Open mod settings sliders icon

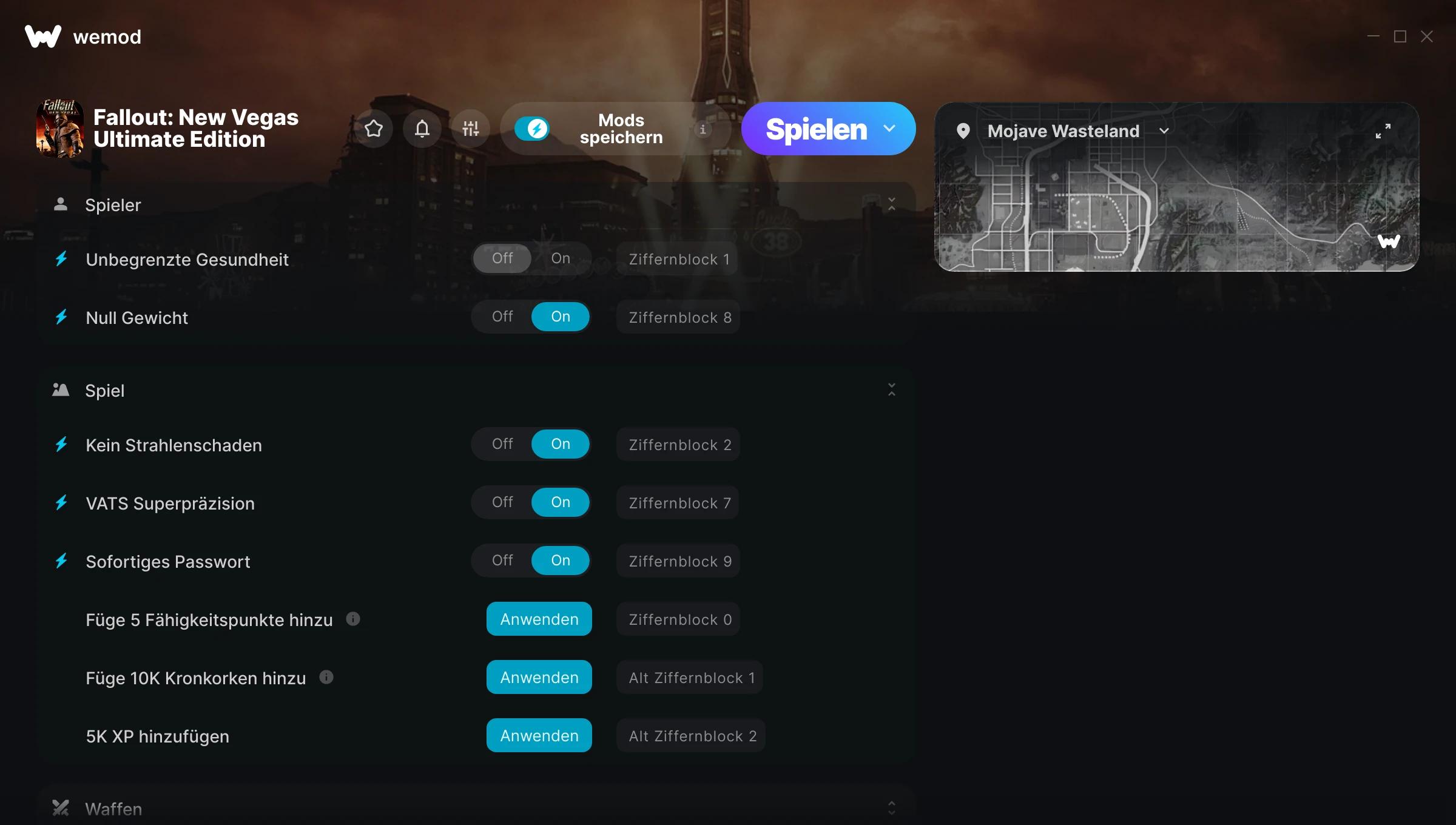[x=471, y=129]
